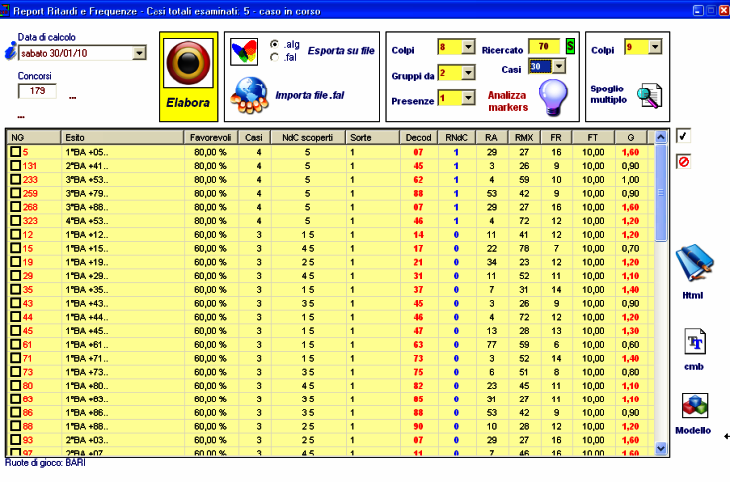Click the table vertical scrollbar thumb
This screenshot has width=730, height=482.
click(661, 192)
